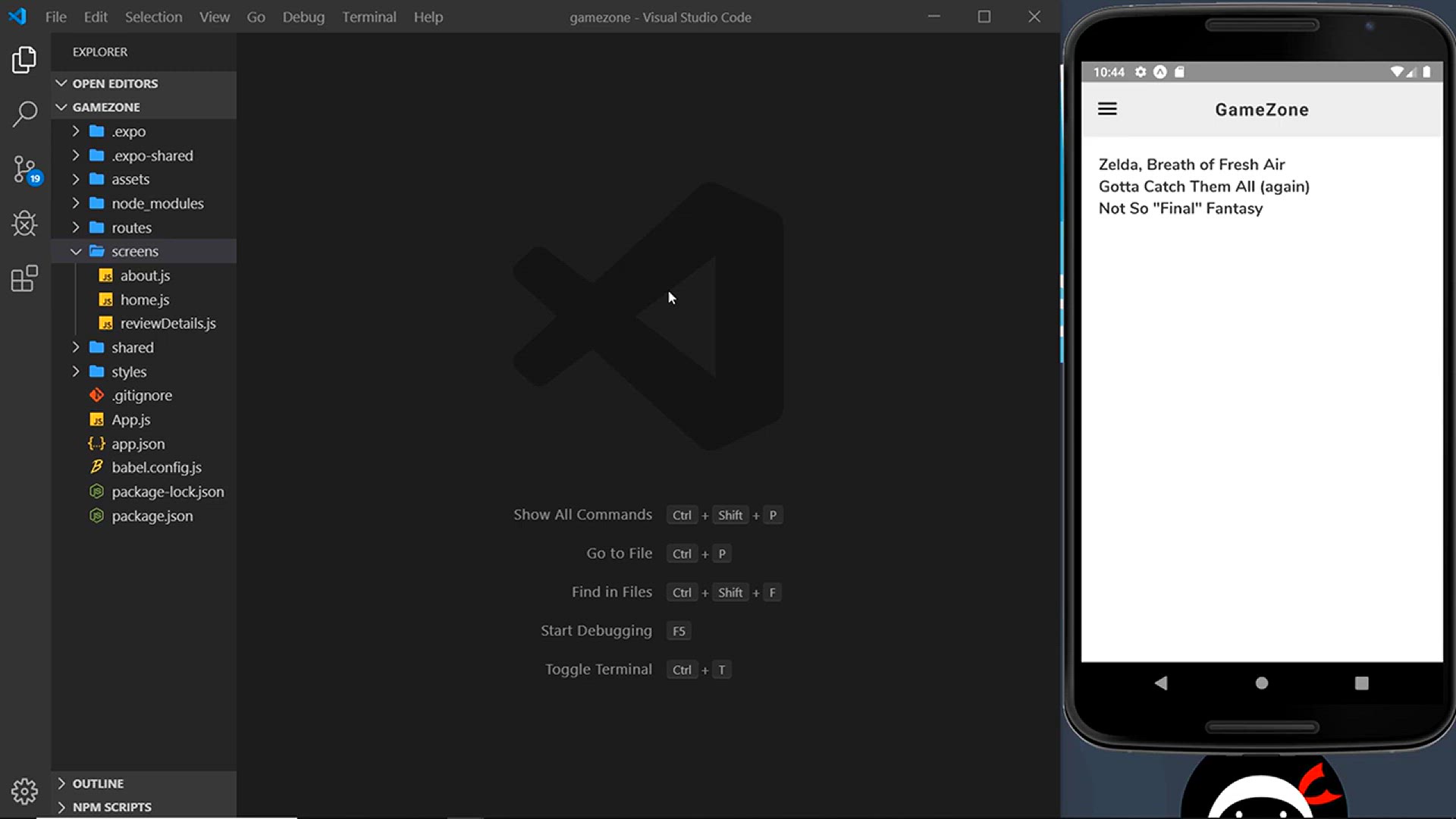The height and width of the screenshot is (819, 1456).
Task: Maximize the Visual Studio Code window
Action: click(984, 16)
